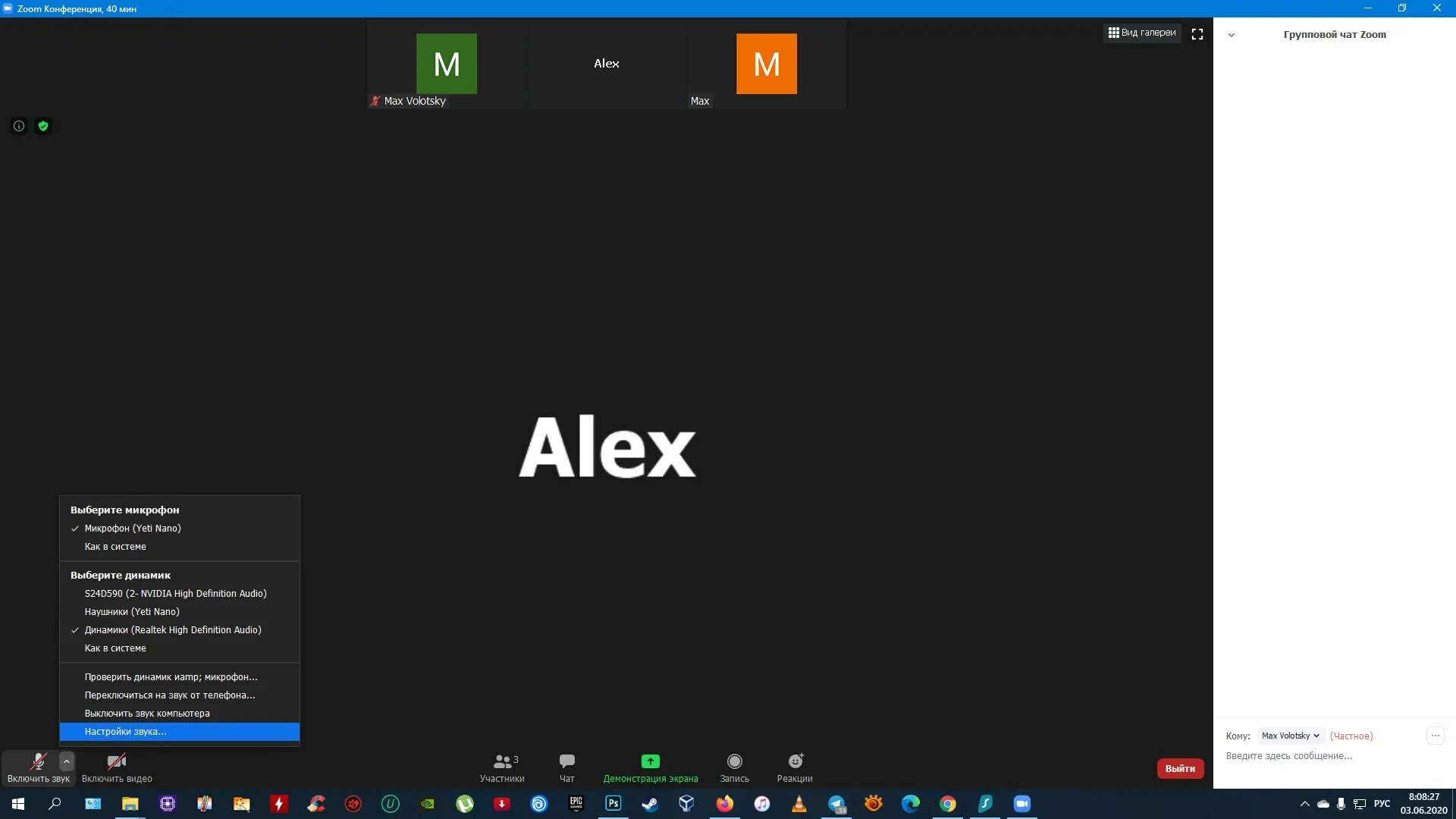This screenshot has width=1456, height=819.
Task: Collapse group chat panel chevron
Action: coord(1232,35)
